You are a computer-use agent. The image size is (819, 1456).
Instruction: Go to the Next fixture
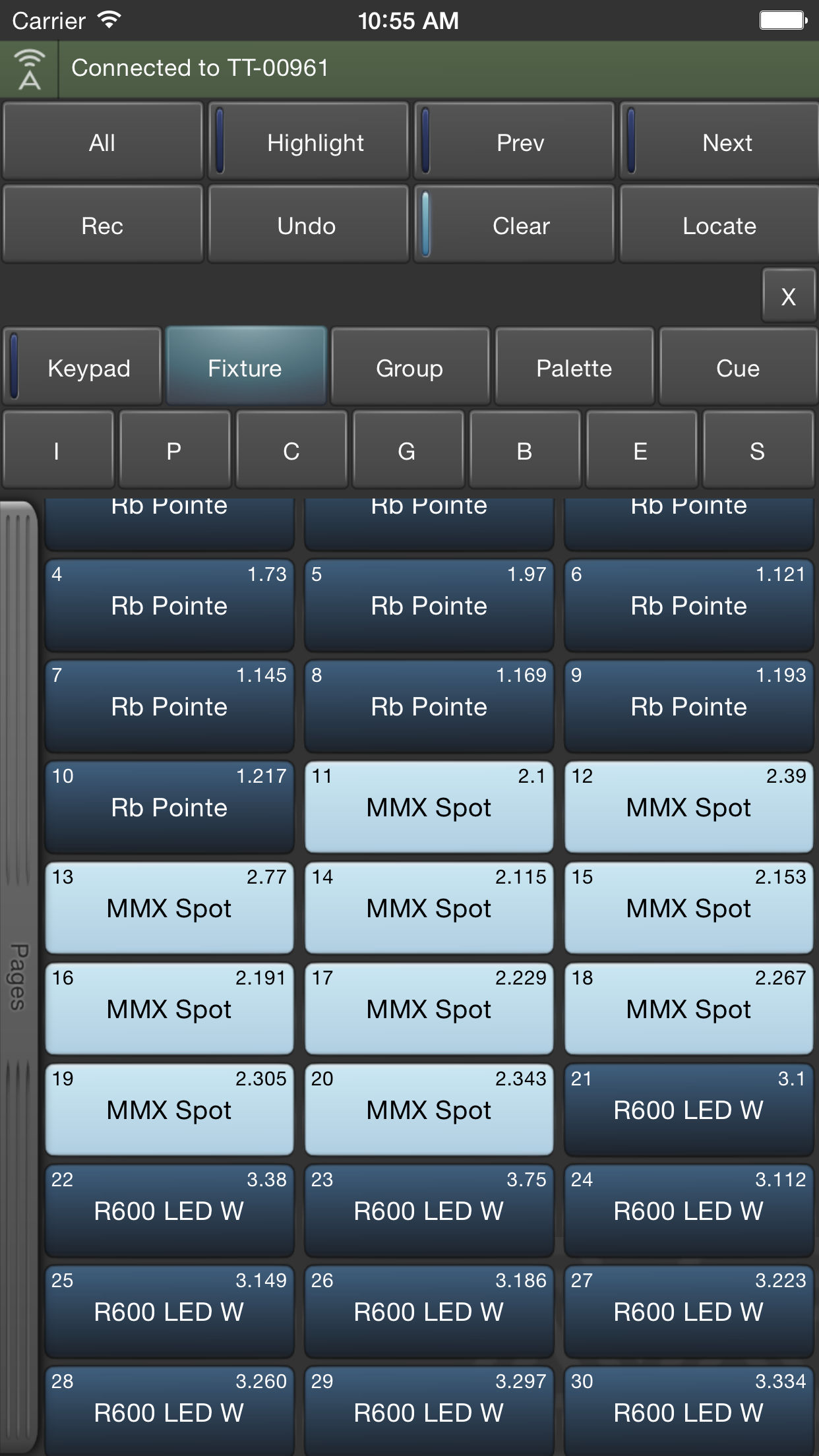click(x=719, y=141)
